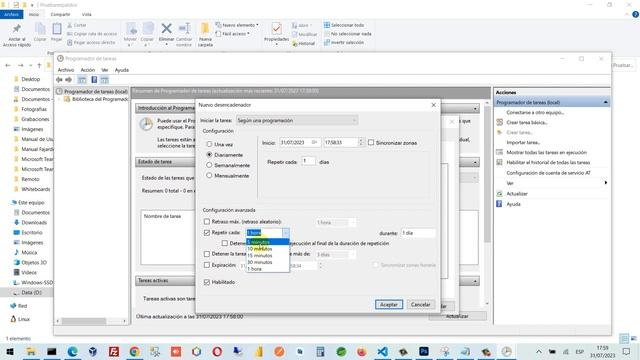640x360 pixels.
Task: Open Microsoft Edge from the taskbar
Action: (72, 351)
